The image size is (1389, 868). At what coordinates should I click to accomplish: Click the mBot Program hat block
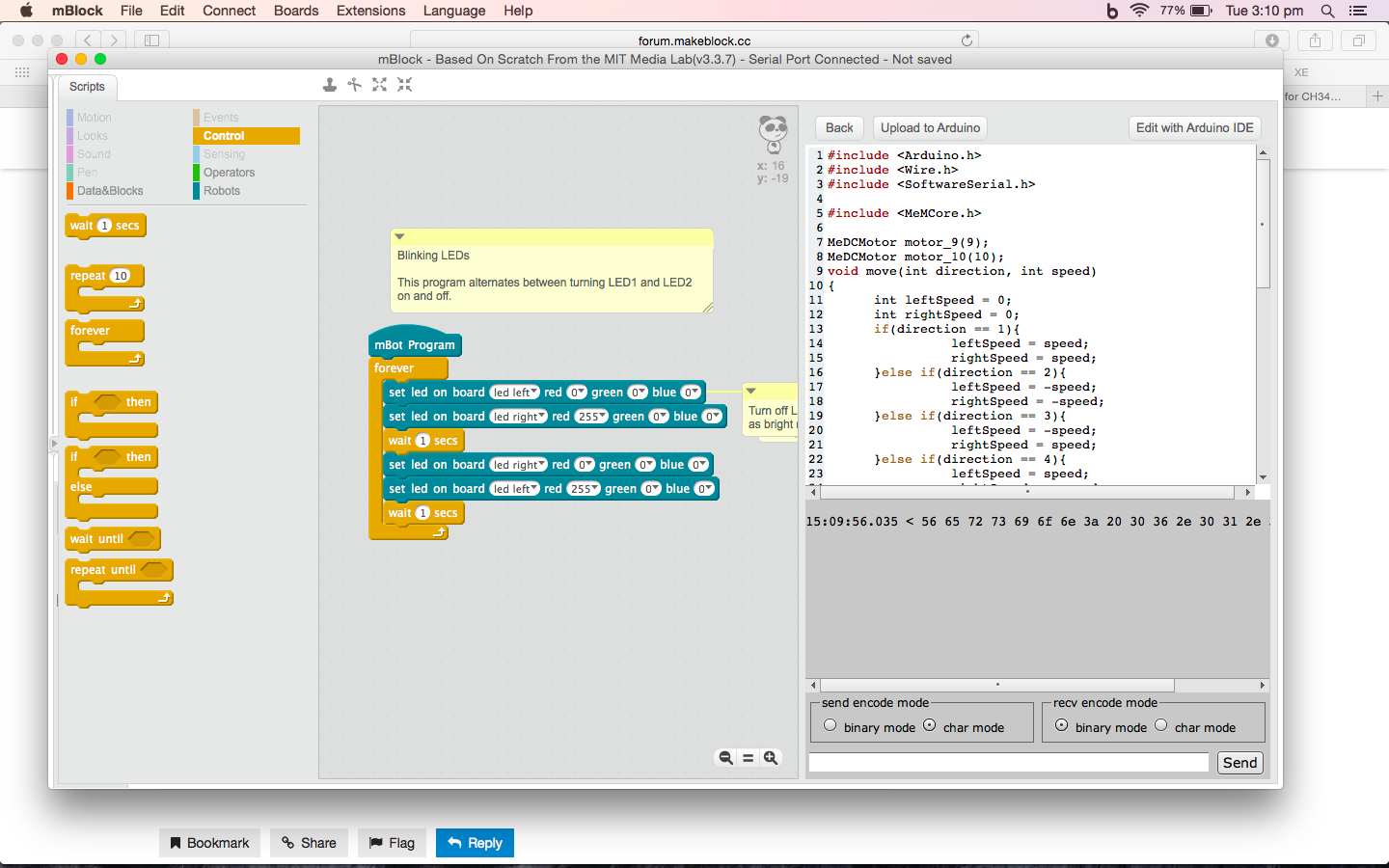point(415,343)
